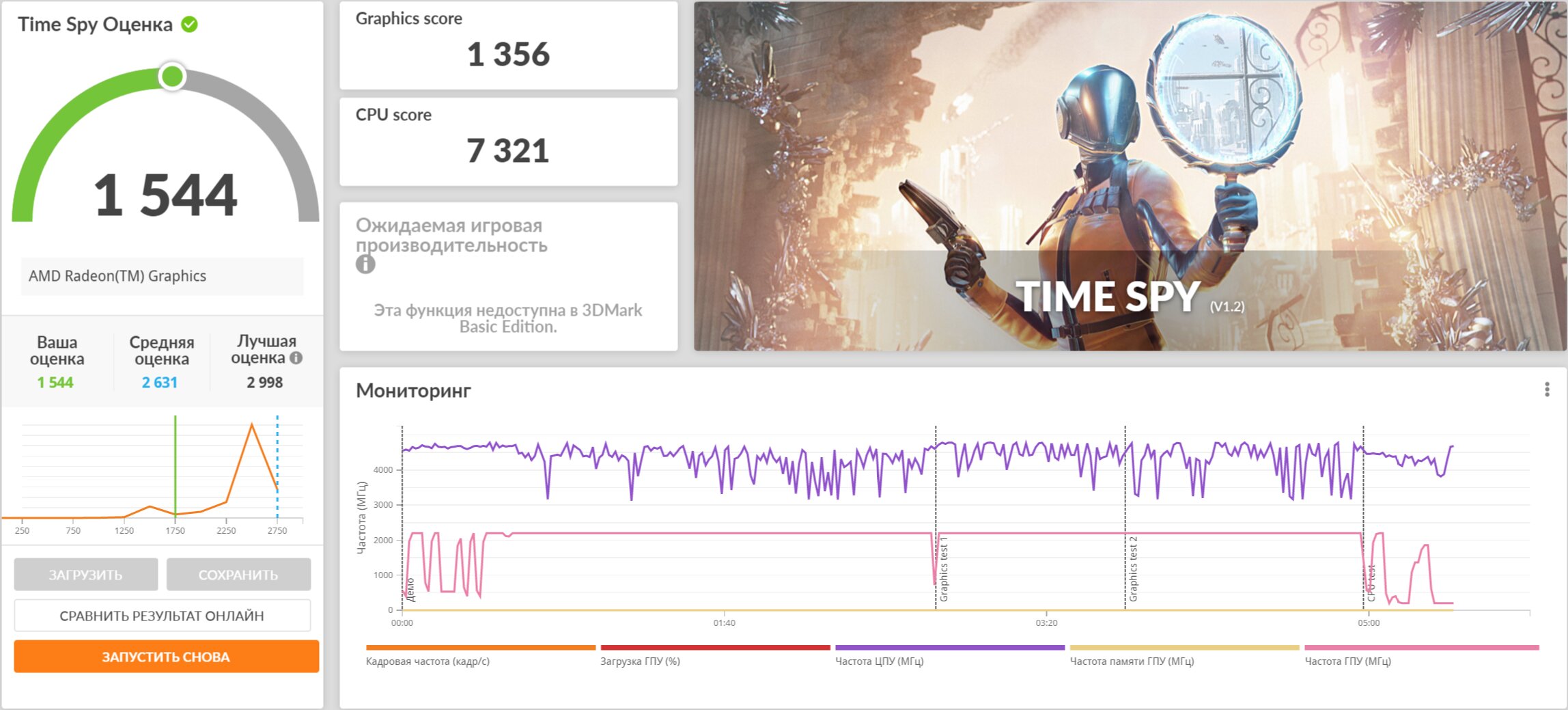1568x710 pixels.
Task: Click the 01:40 time label on chart
Action: pos(724,623)
